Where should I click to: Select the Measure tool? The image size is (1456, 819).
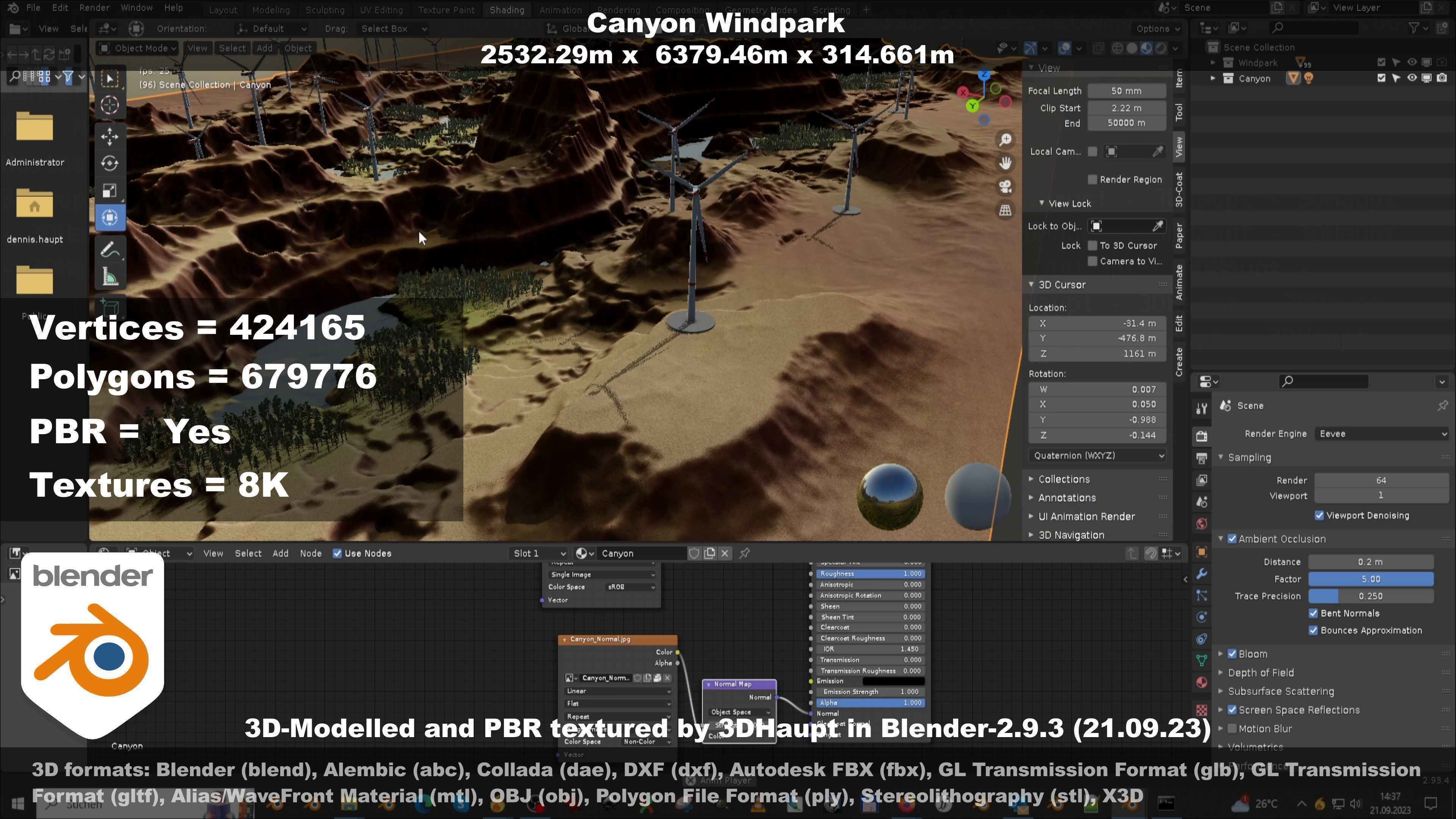[x=110, y=277]
